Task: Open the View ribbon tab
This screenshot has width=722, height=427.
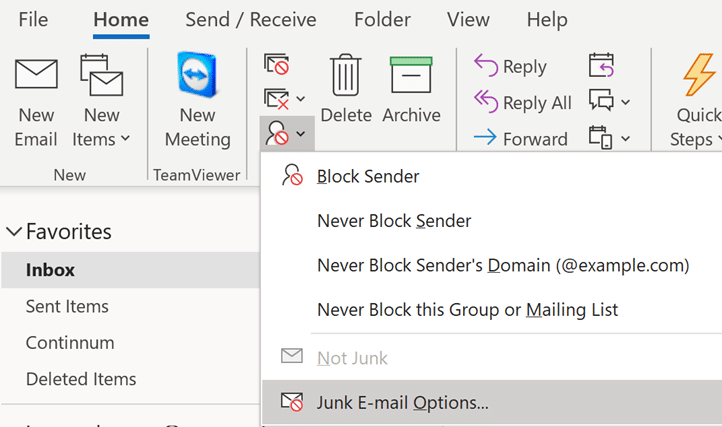Action: pyautogui.click(x=468, y=19)
